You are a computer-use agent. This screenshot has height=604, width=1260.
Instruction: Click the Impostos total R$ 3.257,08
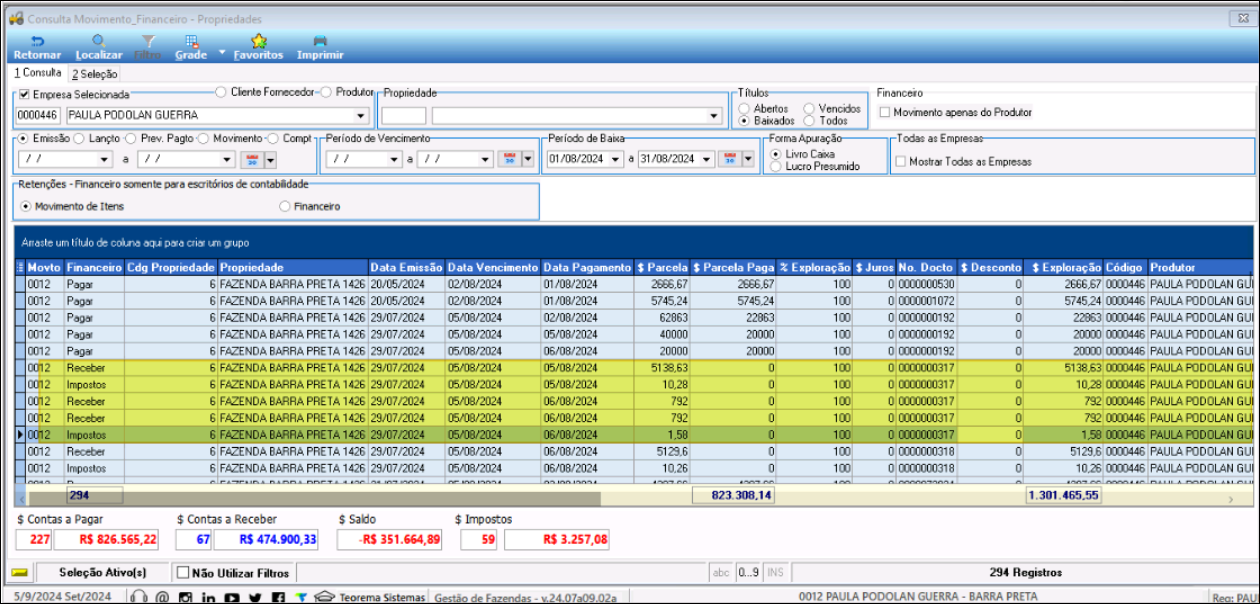(556, 539)
